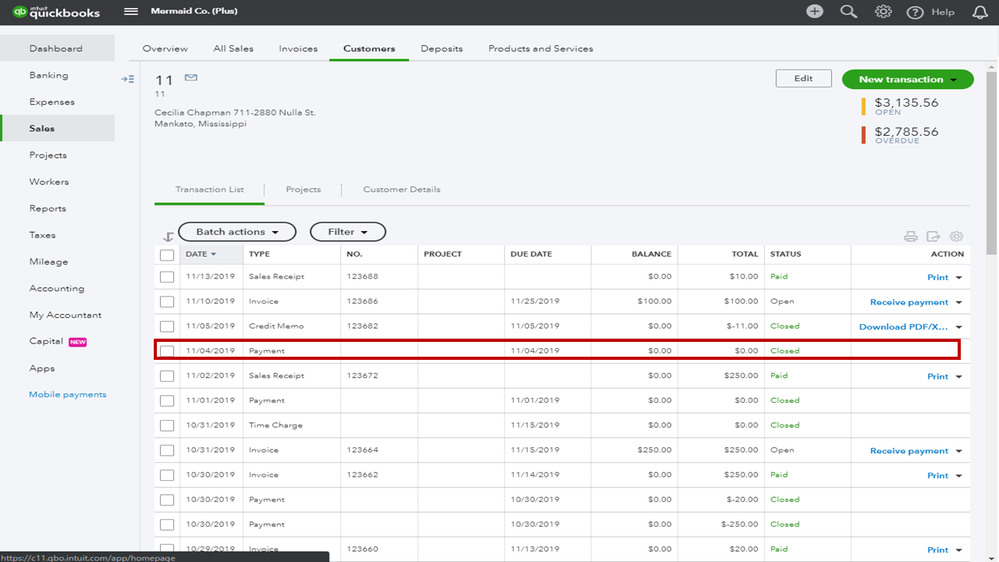Click the export icon above the table
The height and width of the screenshot is (562, 999).
(933, 237)
